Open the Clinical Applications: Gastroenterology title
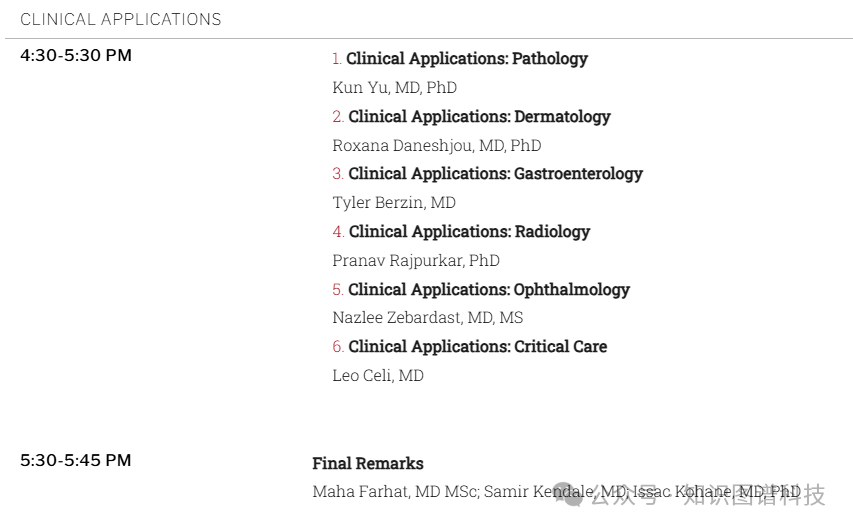This screenshot has width=853, height=529. coord(496,174)
